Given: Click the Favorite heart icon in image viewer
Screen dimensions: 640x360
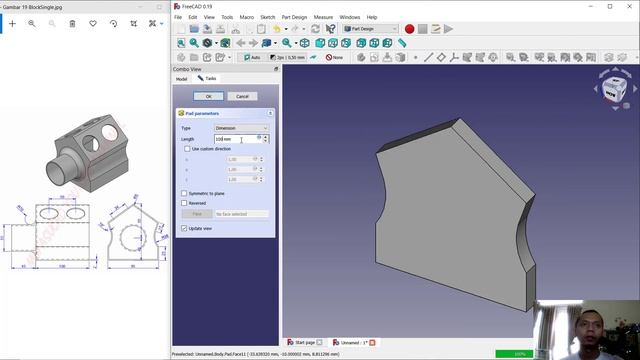Looking at the screenshot, I should click(x=93, y=24).
